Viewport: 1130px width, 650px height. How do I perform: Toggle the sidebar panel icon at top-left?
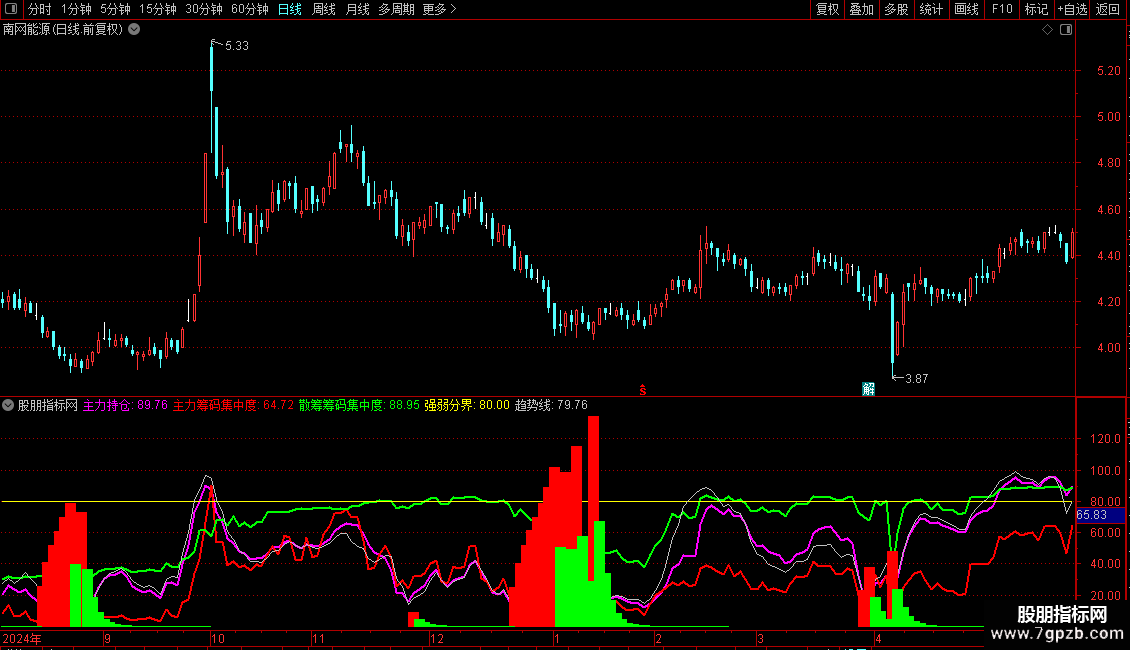coord(11,9)
